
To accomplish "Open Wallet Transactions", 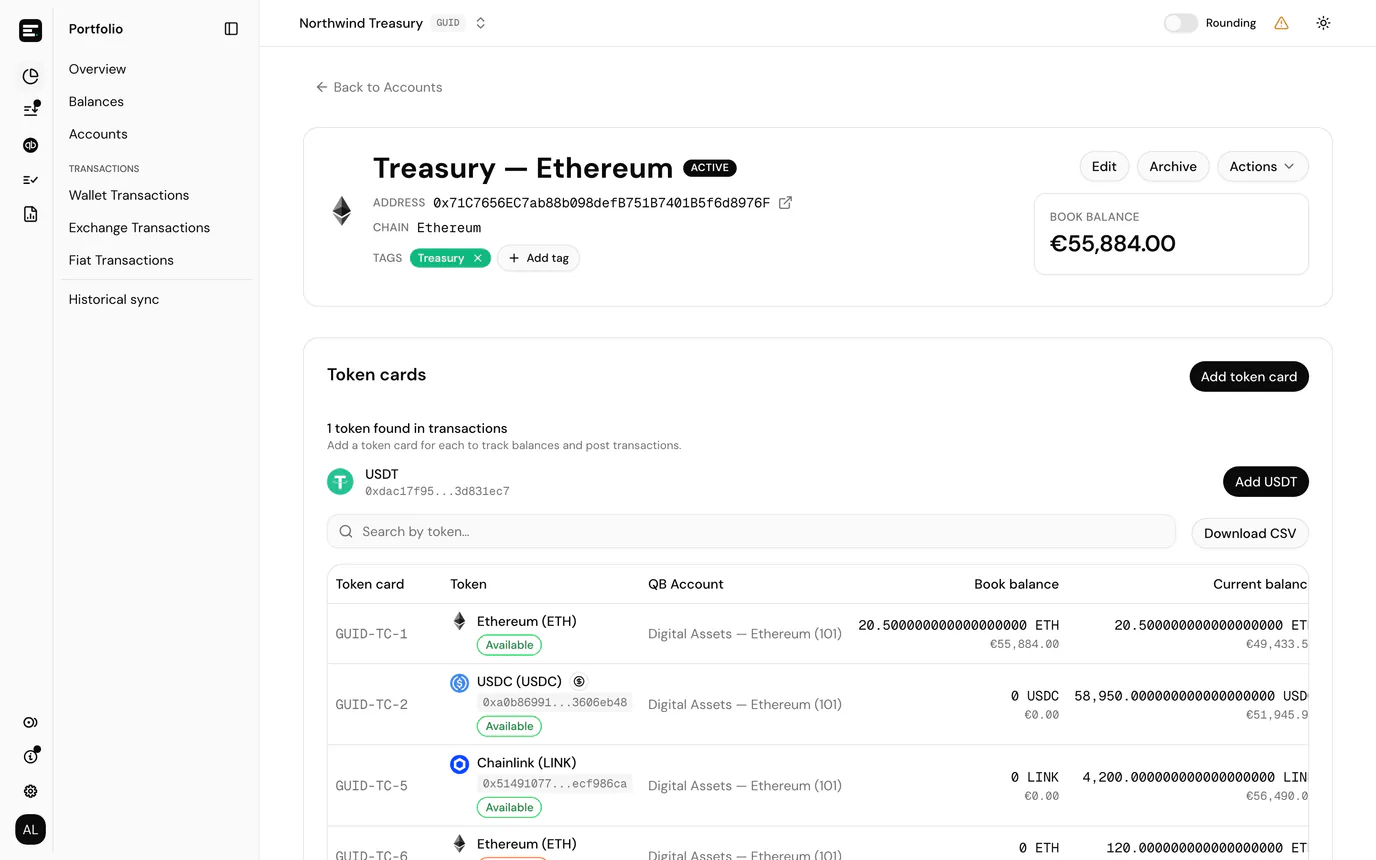I will click(x=129, y=195).
